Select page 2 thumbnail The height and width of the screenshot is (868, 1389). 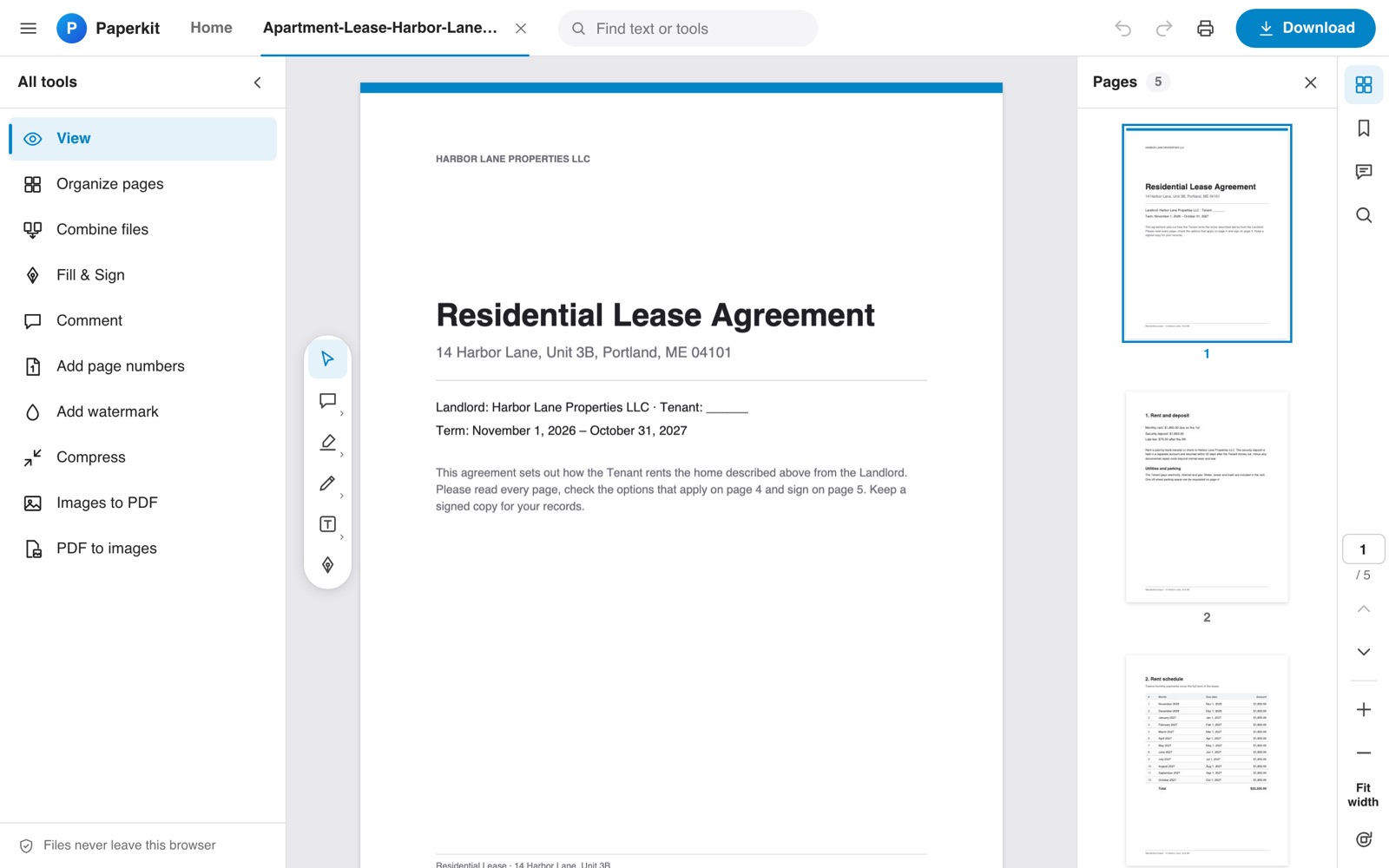click(x=1207, y=496)
